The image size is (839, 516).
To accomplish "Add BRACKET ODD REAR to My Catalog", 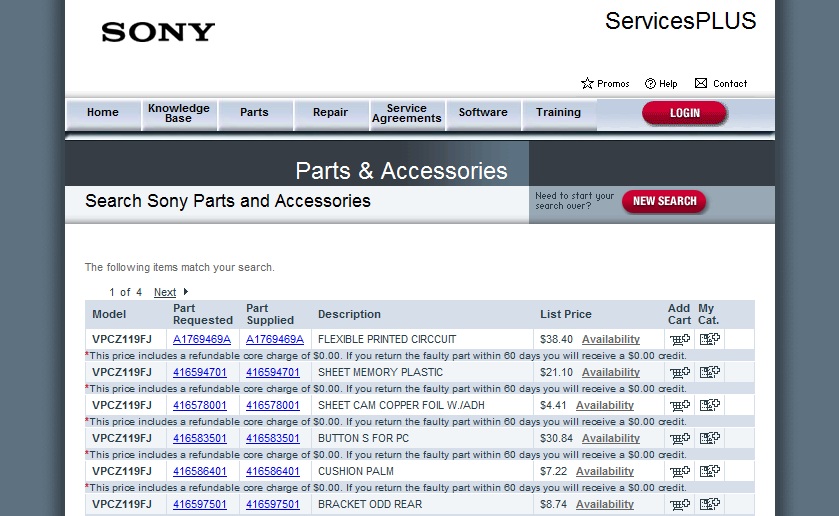I will click(x=710, y=504).
